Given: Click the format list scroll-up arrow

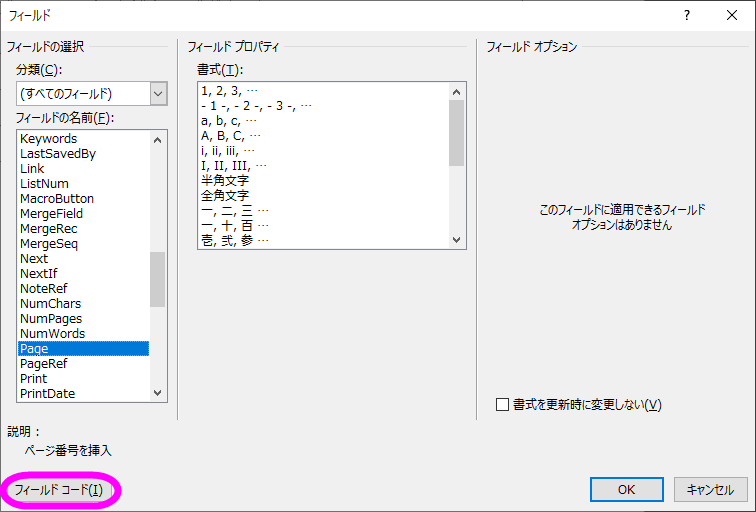Looking at the screenshot, I should coord(457,92).
